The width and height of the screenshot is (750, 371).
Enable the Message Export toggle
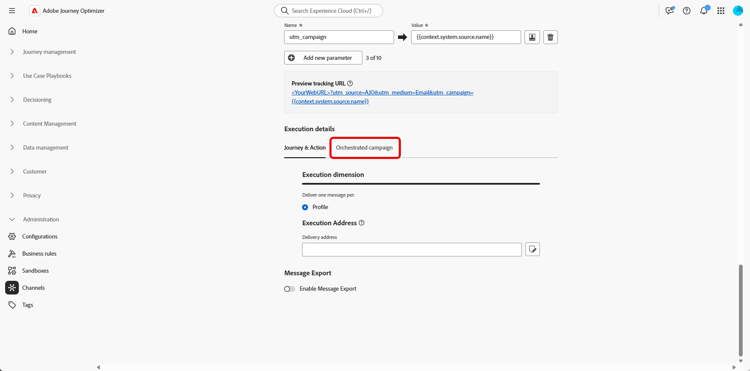pos(289,289)
